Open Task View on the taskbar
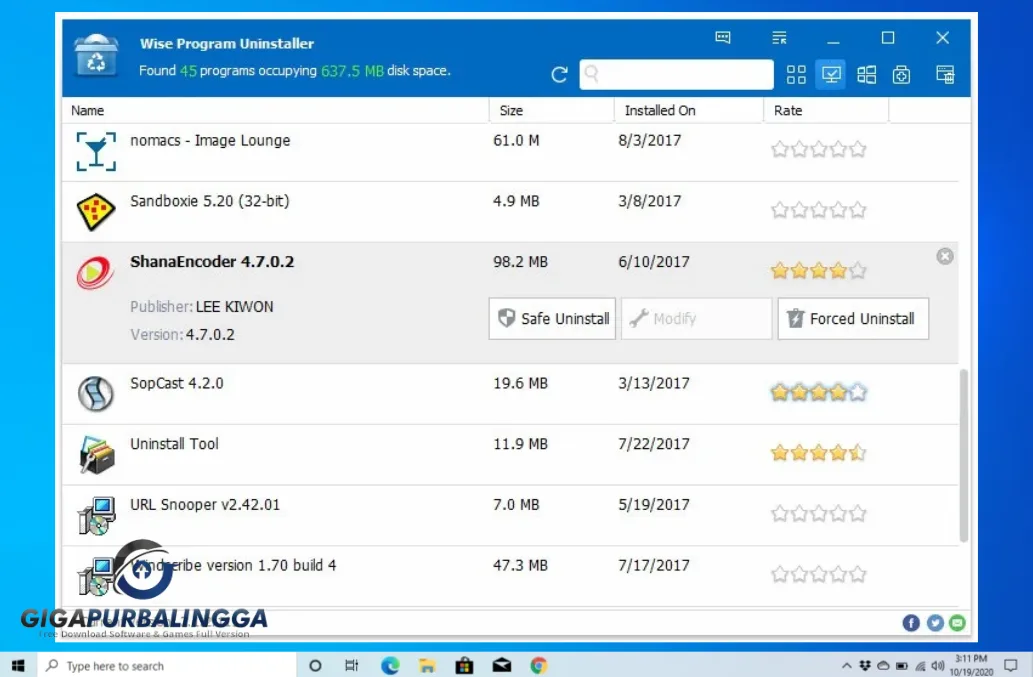 352,666
